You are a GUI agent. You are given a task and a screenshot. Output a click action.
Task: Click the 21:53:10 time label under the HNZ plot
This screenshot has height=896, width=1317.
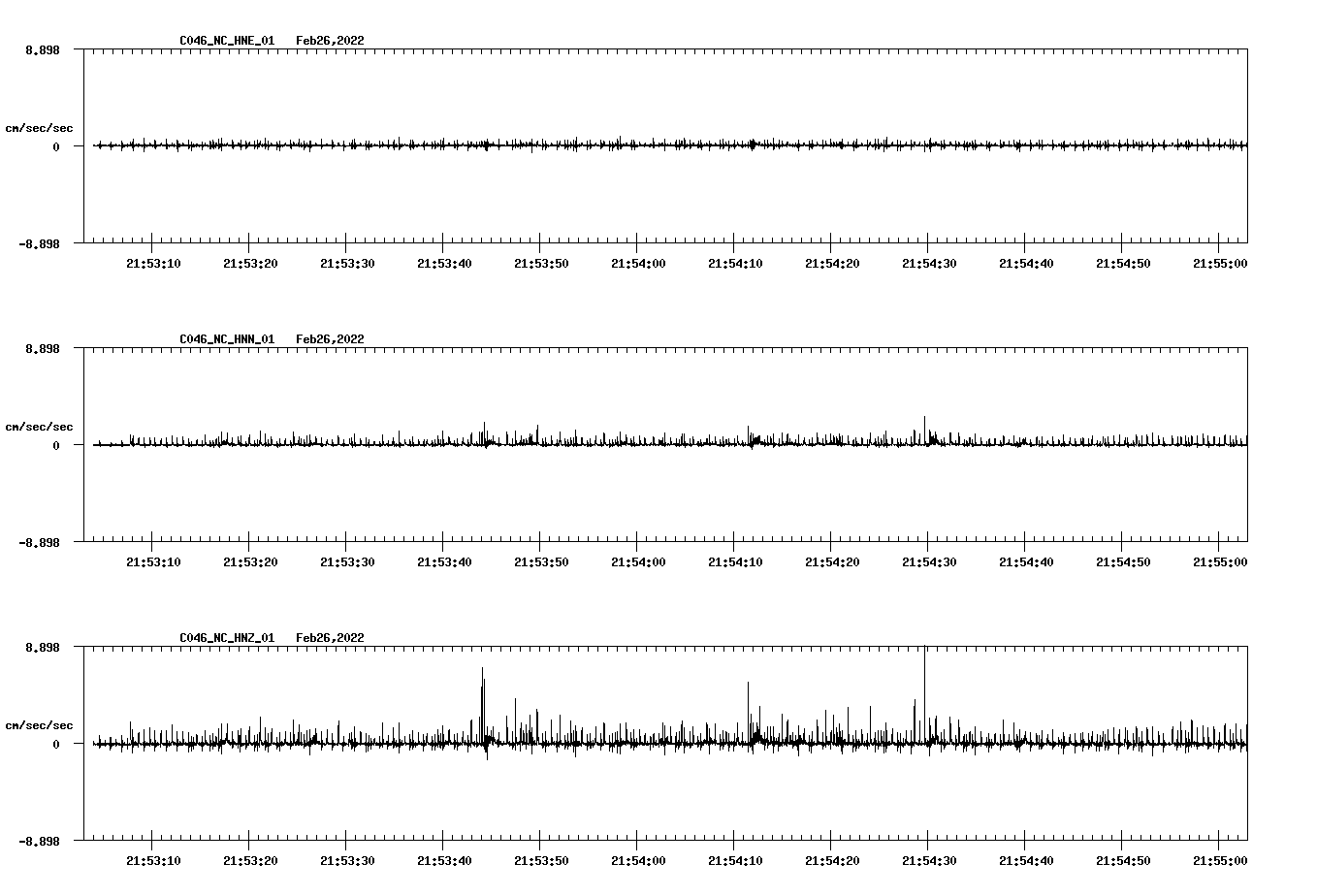(x=153, y=861)
